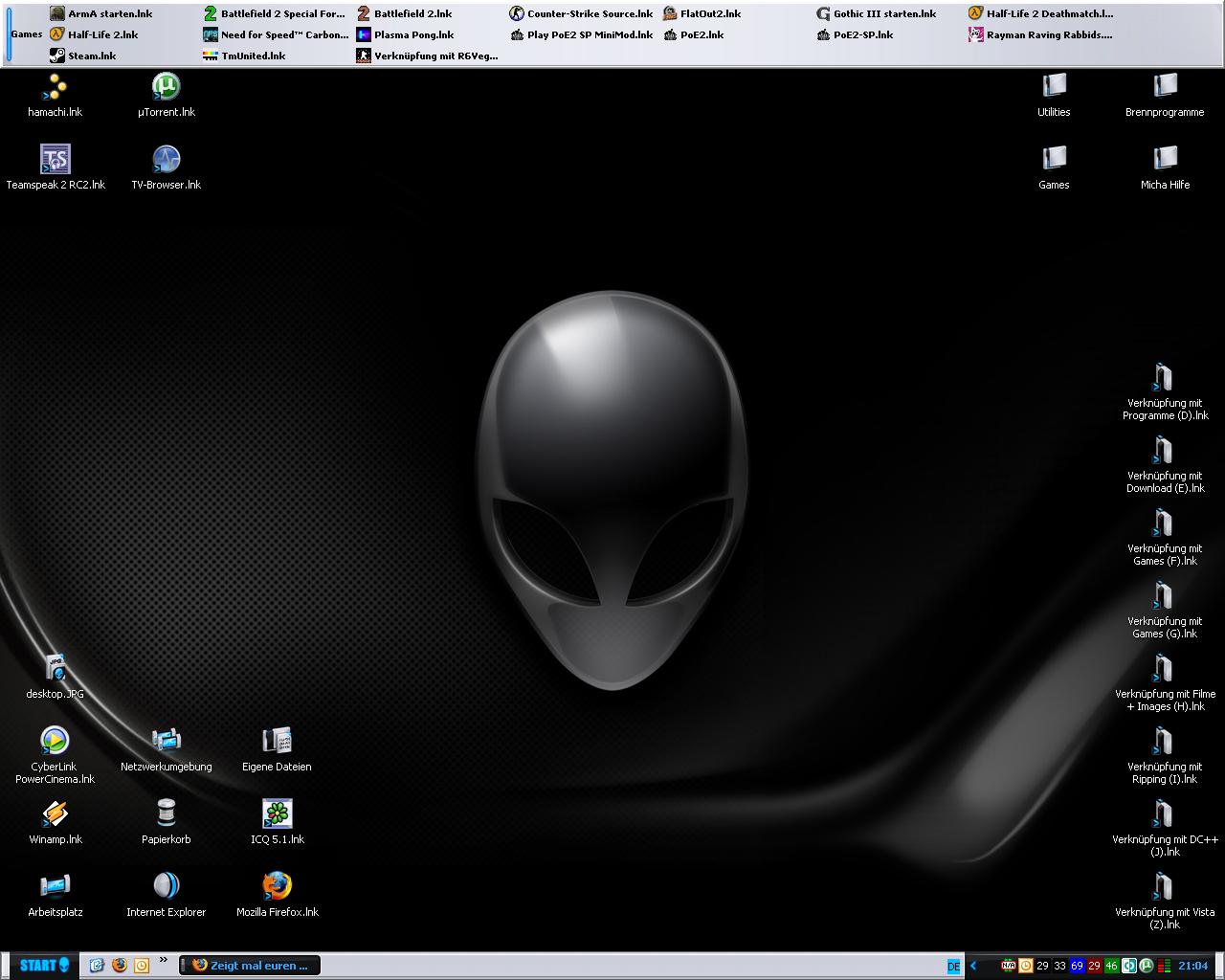The width and height of the screenshot is (1225, 980).
Task: Click the green 46 tray icon
Action: point(1111,966)
